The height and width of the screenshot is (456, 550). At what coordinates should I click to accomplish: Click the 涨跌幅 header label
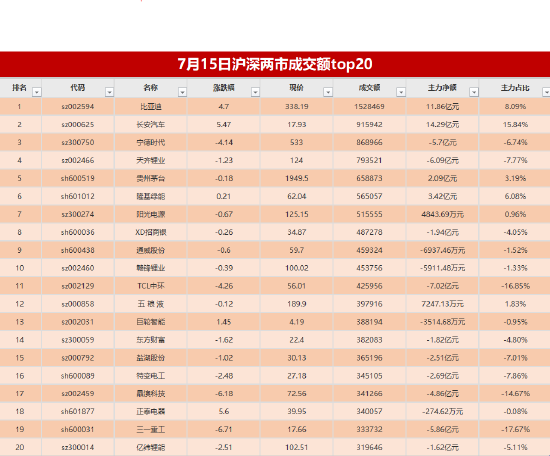pos(223,87)
